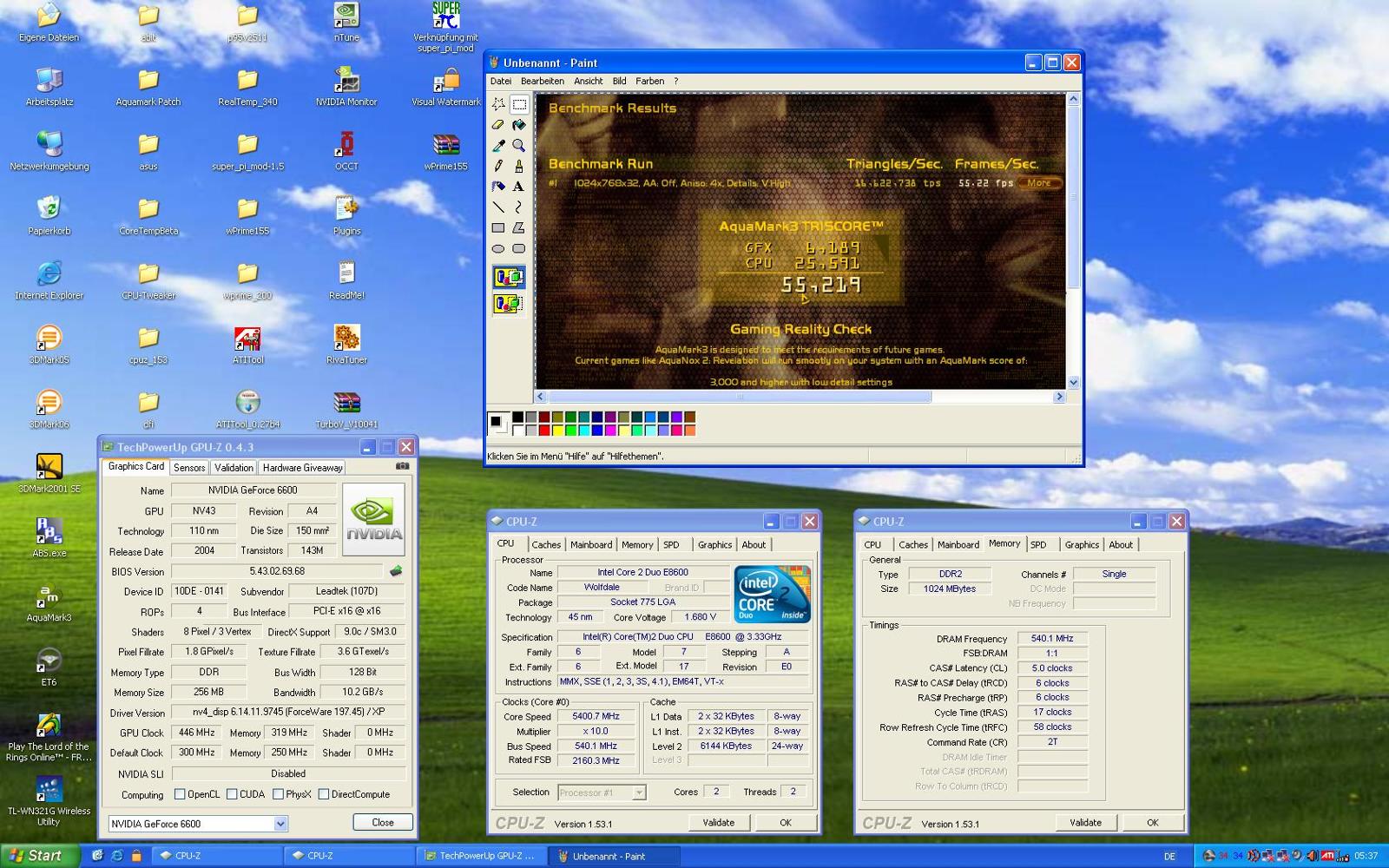Open the NVIDIA GeForce 6600 card dropdown
This screenshot has width=1389, height=868.
[280, 824]
